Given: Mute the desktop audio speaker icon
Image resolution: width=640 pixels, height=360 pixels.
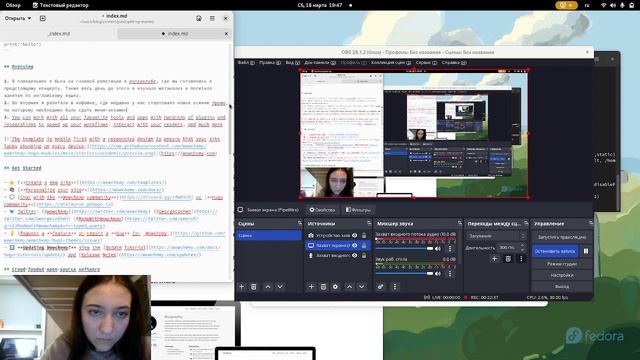Looking at the screenshot, I should coord(438,273).
